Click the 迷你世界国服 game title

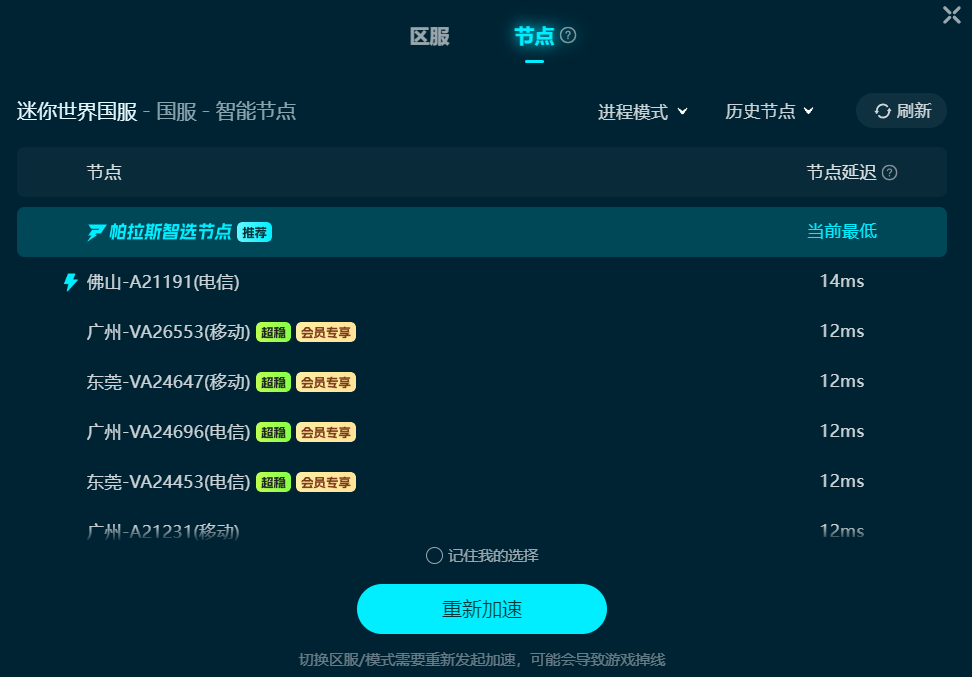tap(77, 112)
